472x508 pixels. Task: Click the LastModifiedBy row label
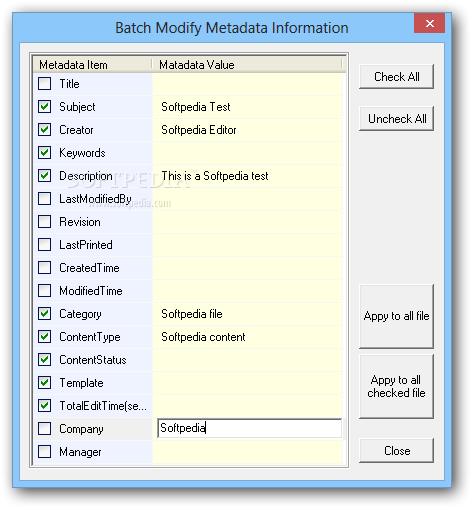point(95,199)
